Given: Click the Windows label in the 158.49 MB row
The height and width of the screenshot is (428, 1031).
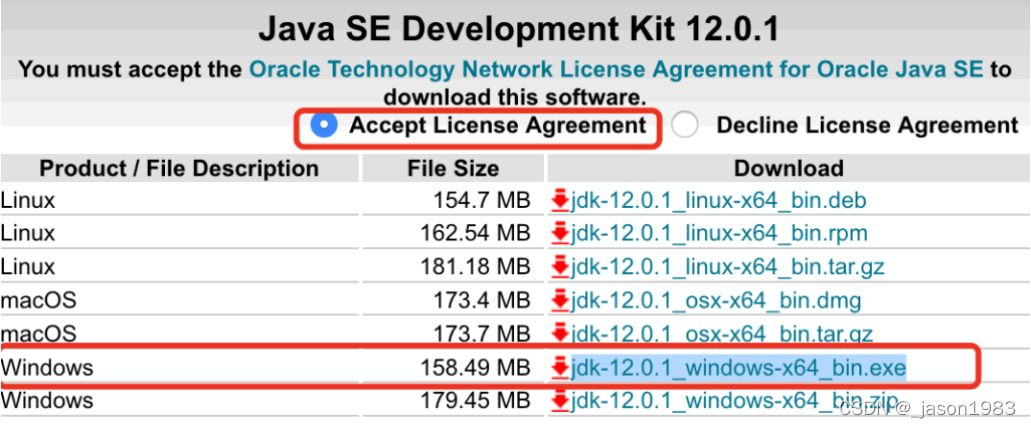Looking at the screenshot, I should (47, 368).
